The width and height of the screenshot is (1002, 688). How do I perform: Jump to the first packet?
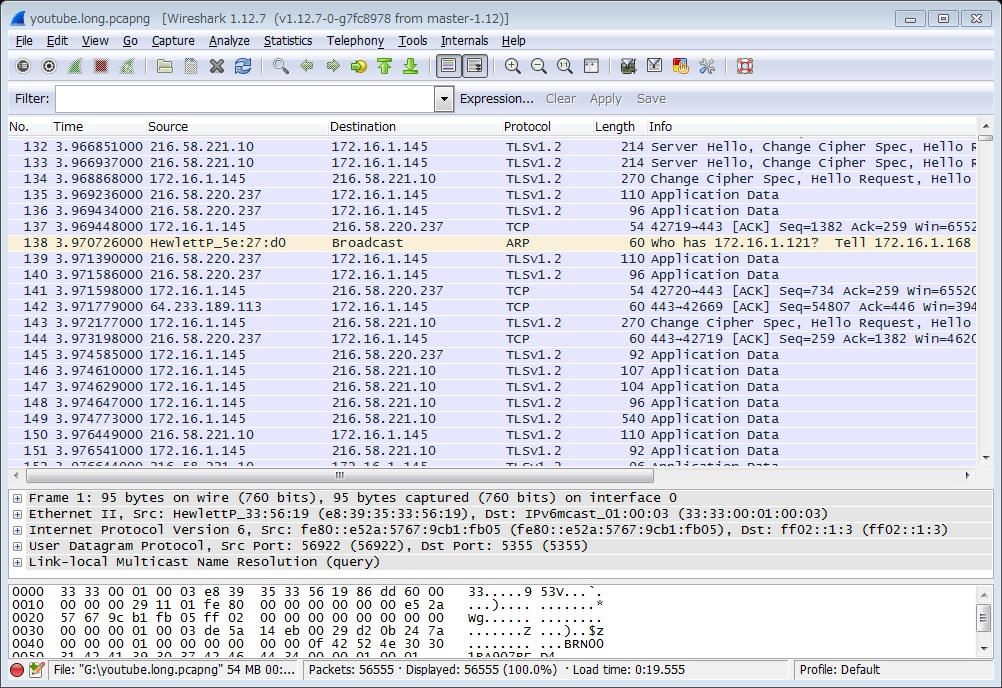pyautogui.click(x=385, y=66)
